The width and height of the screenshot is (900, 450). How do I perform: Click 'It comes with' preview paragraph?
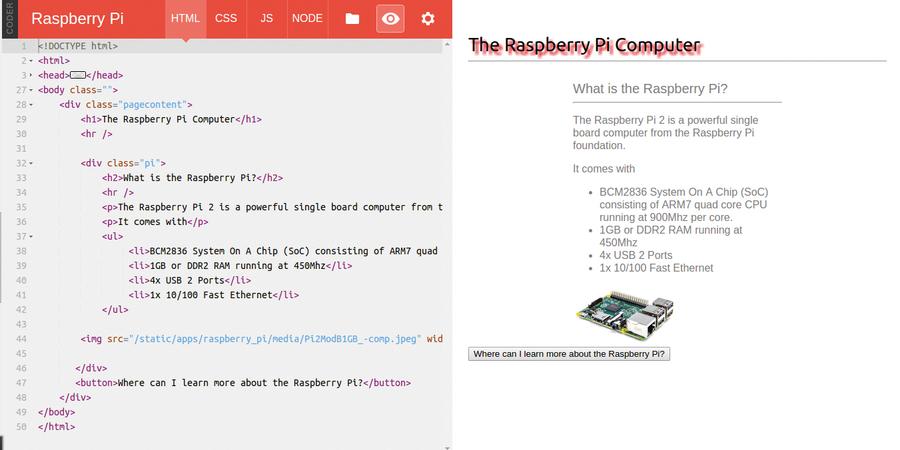point(604,169)
